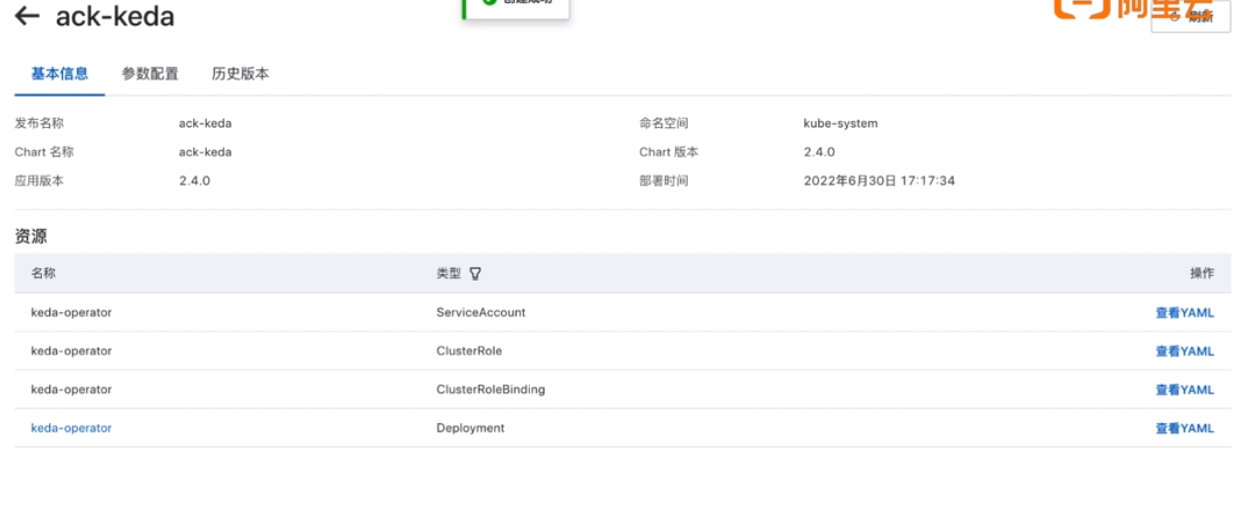View YAML for the Deployment row
The height and width of the screenshot is (514, 1252).
[x=1185, y=428]
